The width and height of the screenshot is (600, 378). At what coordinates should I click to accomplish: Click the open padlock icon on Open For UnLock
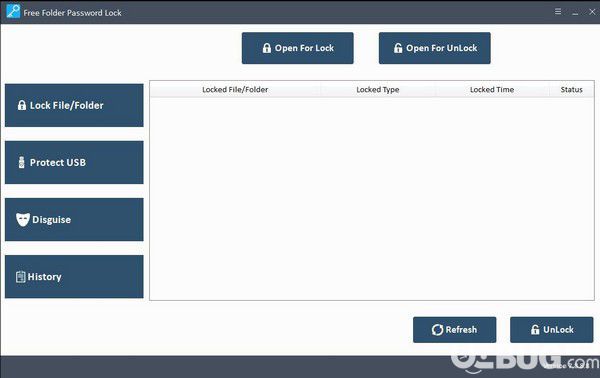click(x=398, y=48)
